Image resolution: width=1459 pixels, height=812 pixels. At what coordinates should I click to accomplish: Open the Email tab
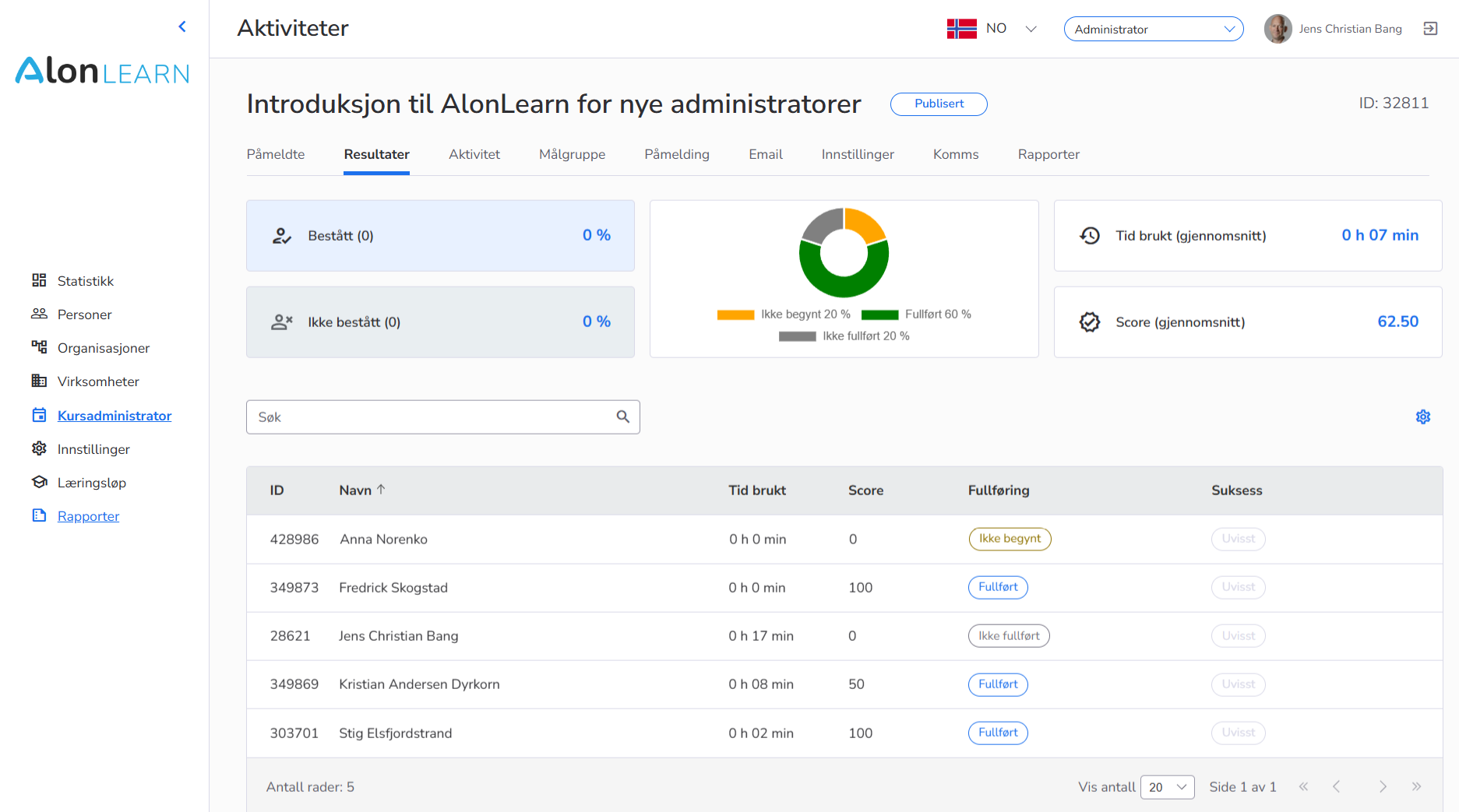pos(766,154)
